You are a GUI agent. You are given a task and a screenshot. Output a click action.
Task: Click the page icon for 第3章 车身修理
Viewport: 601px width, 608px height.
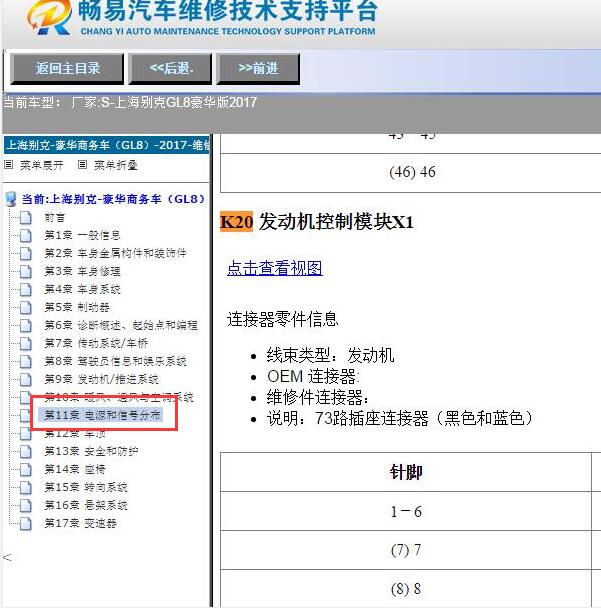[x=26, y=271]
